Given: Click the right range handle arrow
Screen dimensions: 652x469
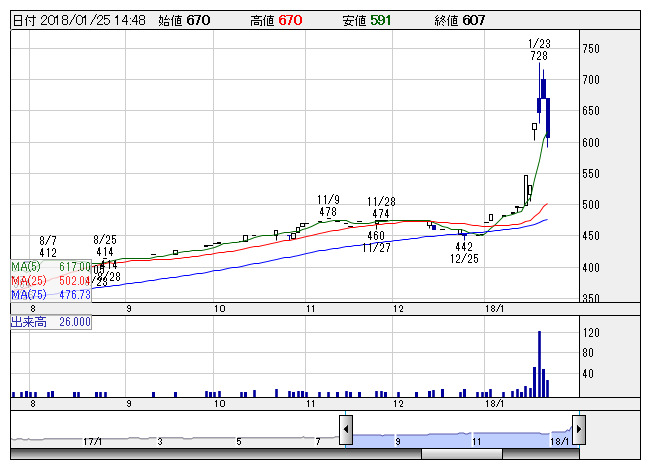Looking at the screenshot, I should point(578,431).
